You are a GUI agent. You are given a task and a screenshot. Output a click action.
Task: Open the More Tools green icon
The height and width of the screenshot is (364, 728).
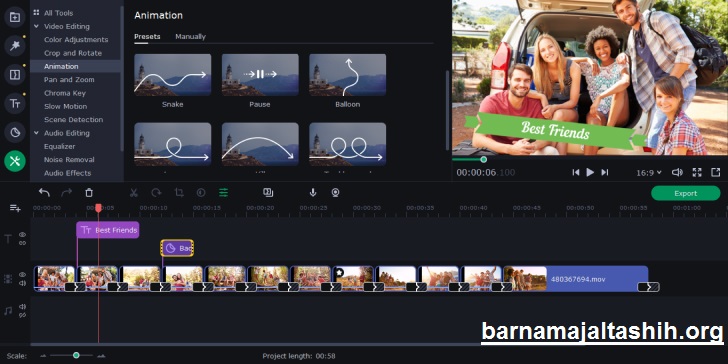coord(15,161)
